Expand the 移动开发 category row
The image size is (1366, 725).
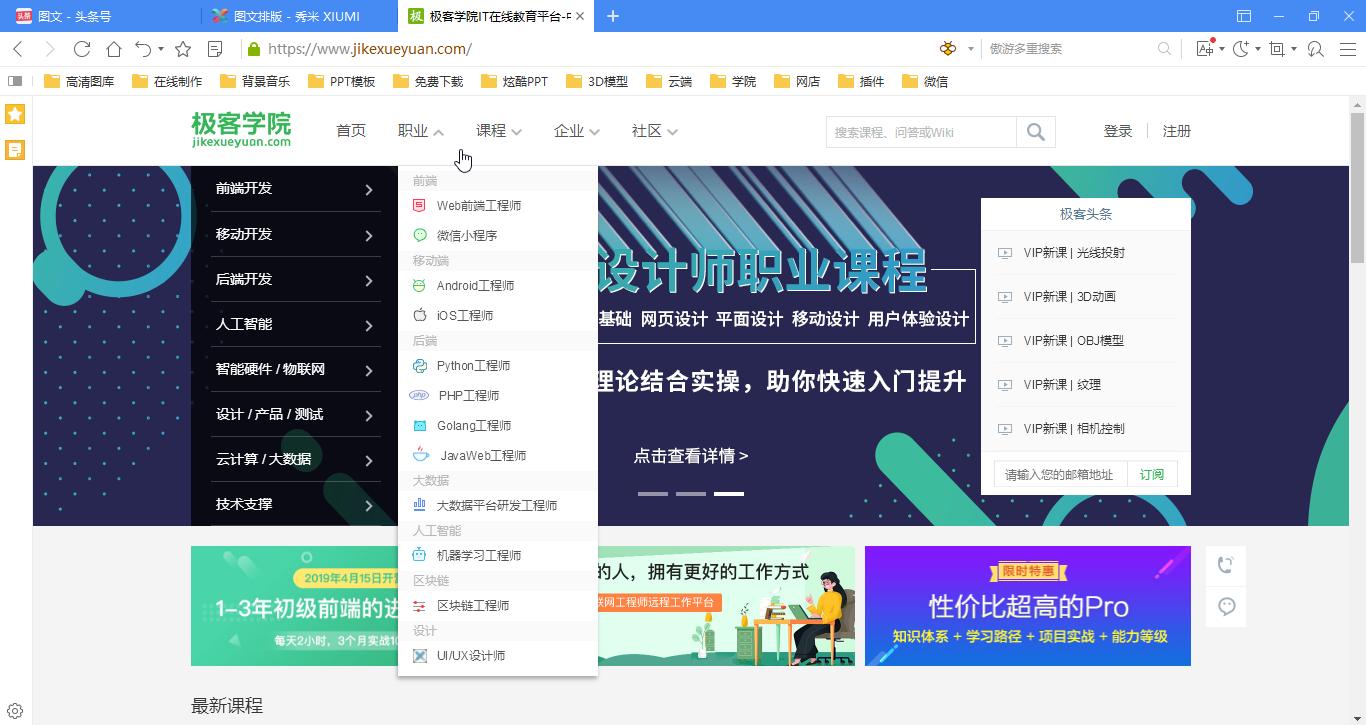coord(295,234)
